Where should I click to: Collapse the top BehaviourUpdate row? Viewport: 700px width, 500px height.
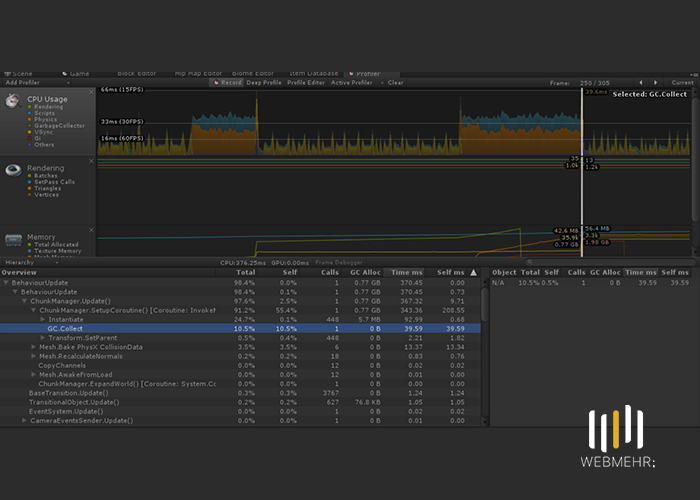pyautogui.click(x=6, y=283)
